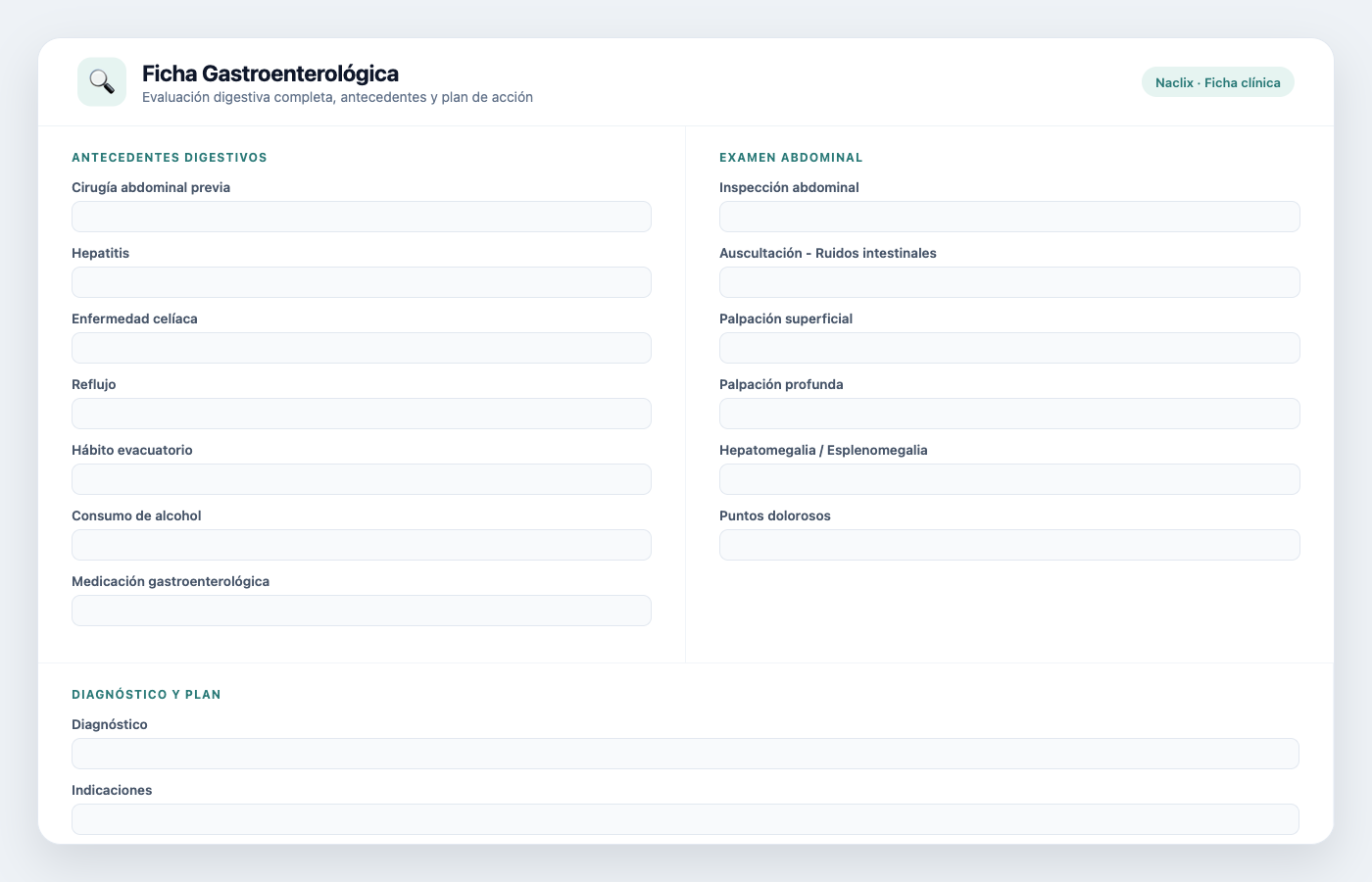Click the Enfermedad celíaca label

134,318
